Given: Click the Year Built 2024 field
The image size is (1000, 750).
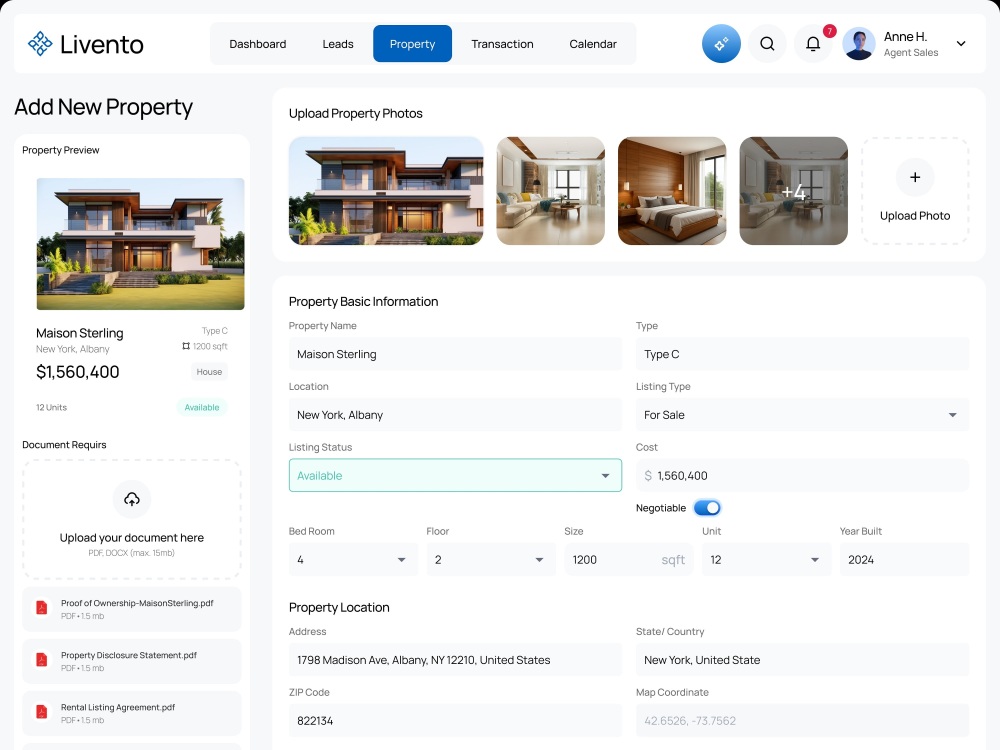Looking at the screenshot, I should pos(904,559).
